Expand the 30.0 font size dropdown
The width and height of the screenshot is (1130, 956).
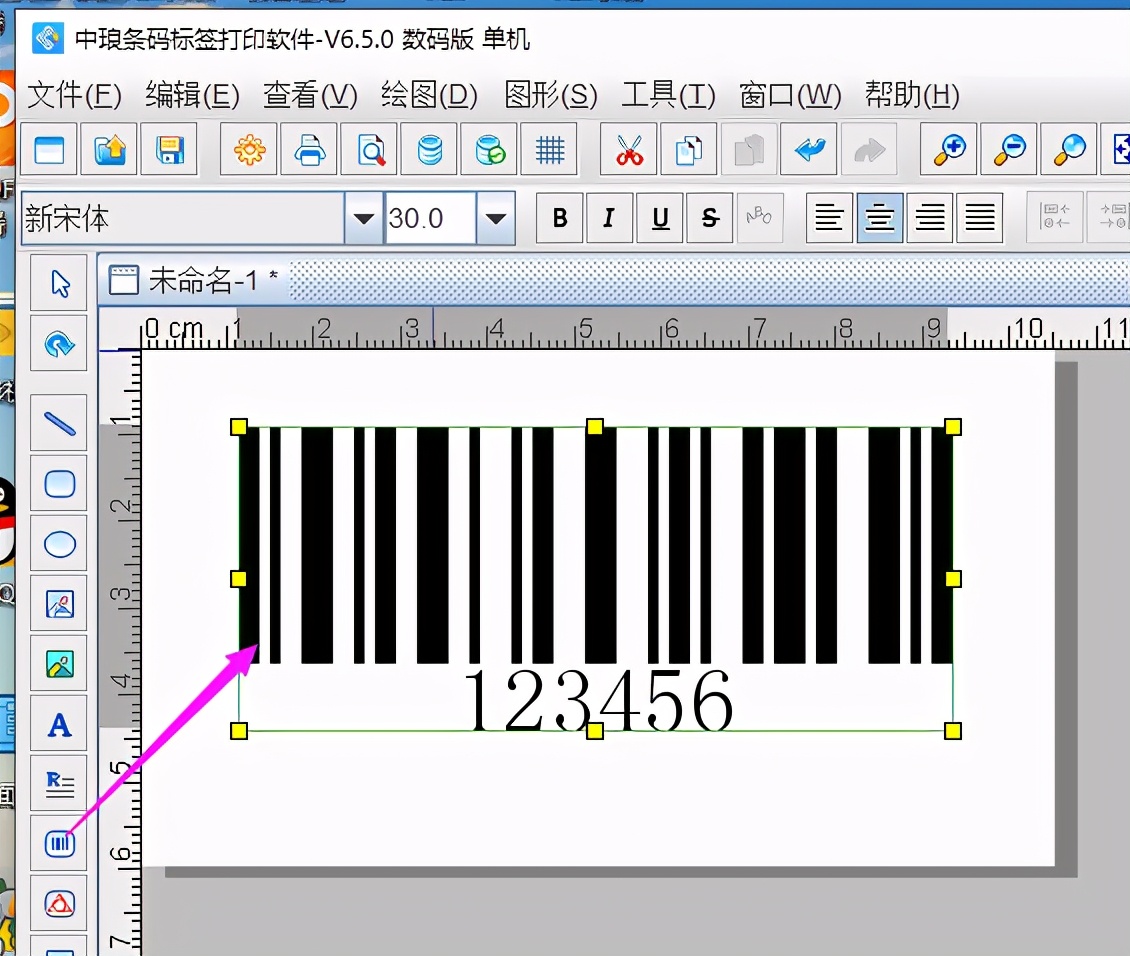point(496,218)
